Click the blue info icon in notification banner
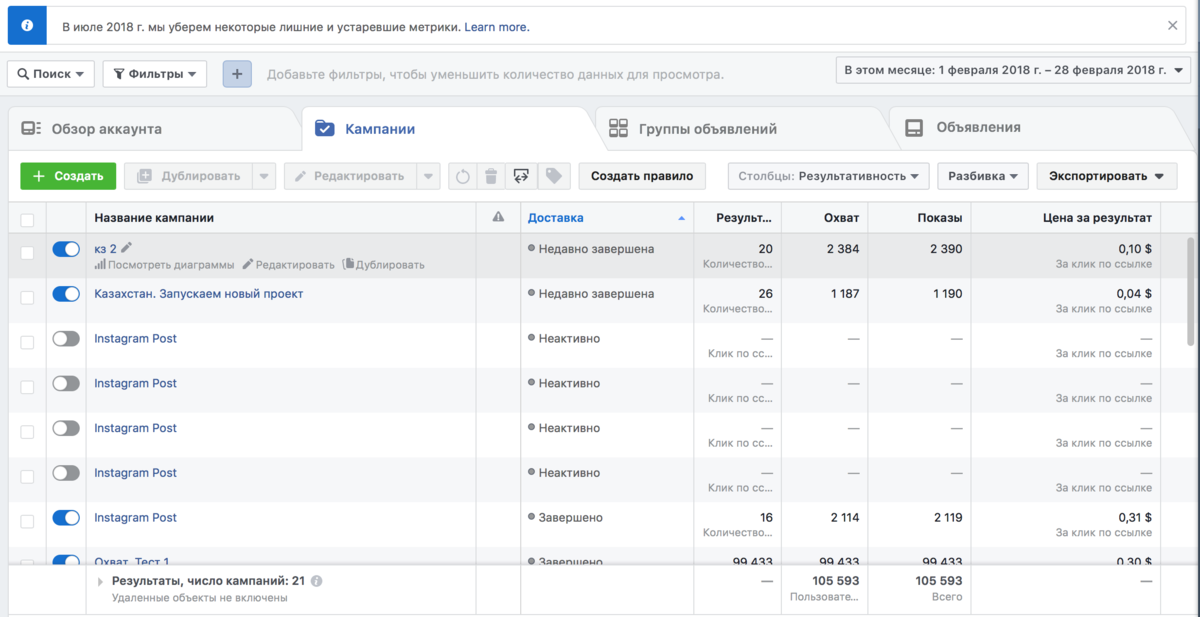 pos(26,27)
